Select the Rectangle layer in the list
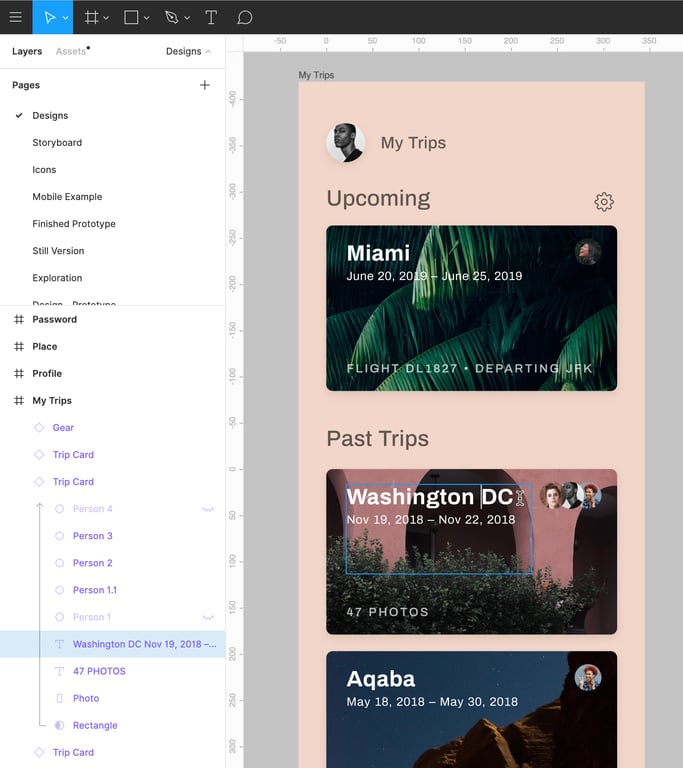683x768 pixels. click(95, 725)
